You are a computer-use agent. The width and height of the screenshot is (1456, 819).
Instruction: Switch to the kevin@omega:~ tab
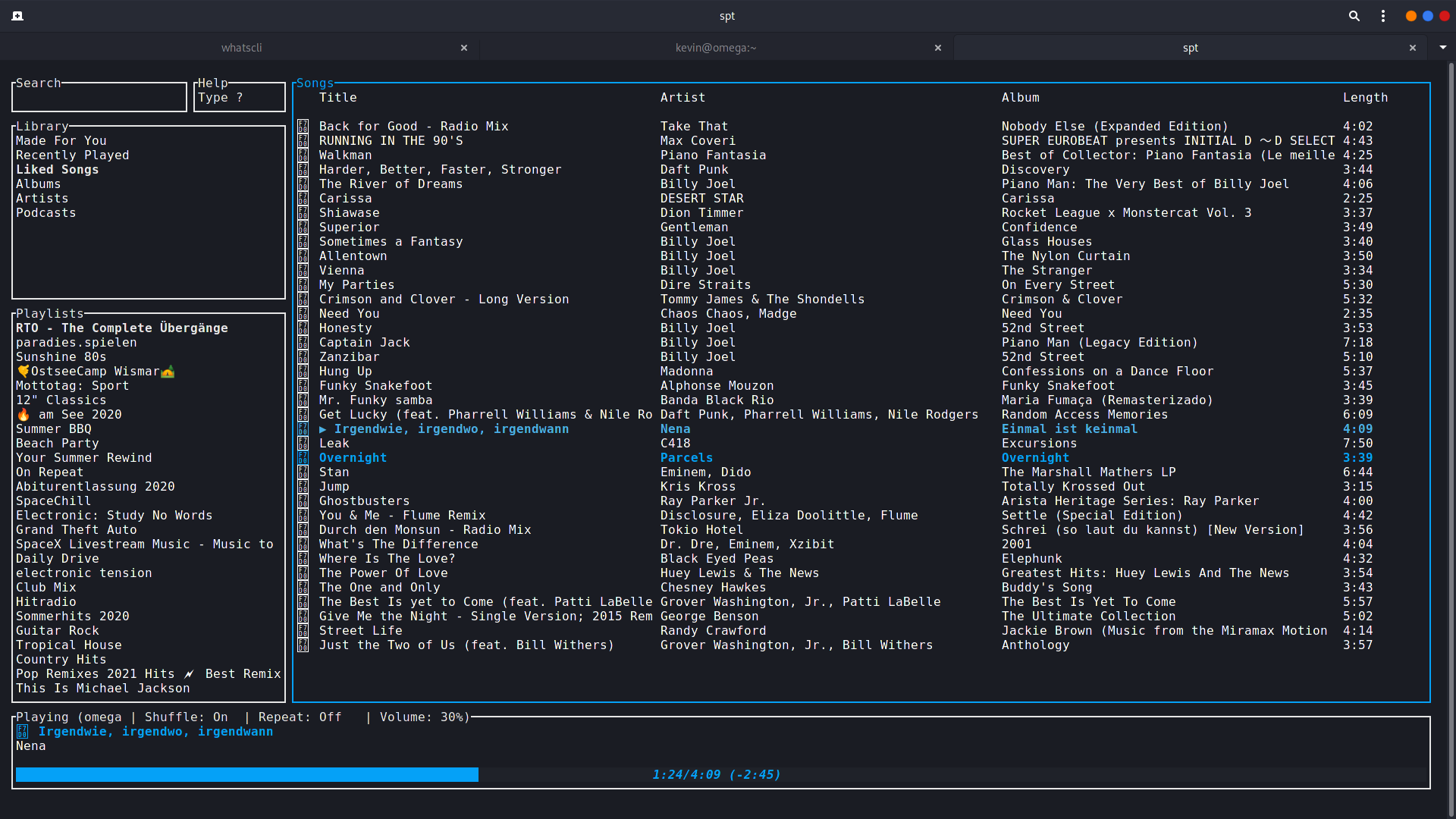(x=716, y=48)
